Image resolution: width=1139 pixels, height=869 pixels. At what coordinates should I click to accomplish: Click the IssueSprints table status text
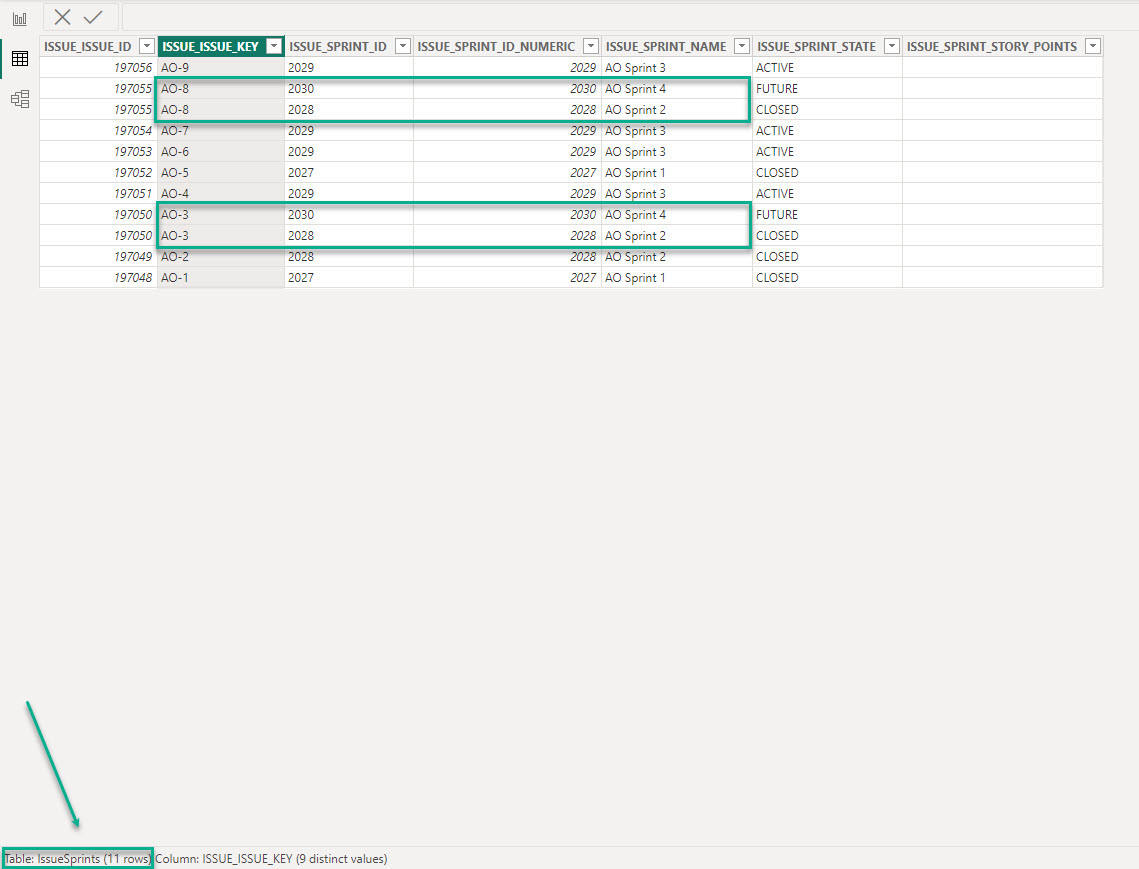click(x=77, y=859)
